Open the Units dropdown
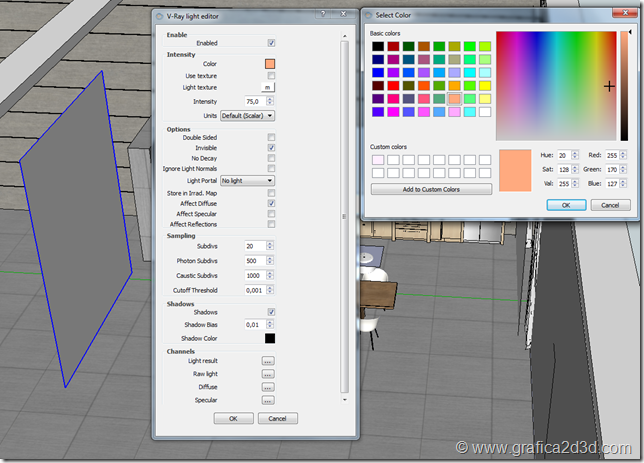Viewport: 644px width, 463px height. (248, 115)
